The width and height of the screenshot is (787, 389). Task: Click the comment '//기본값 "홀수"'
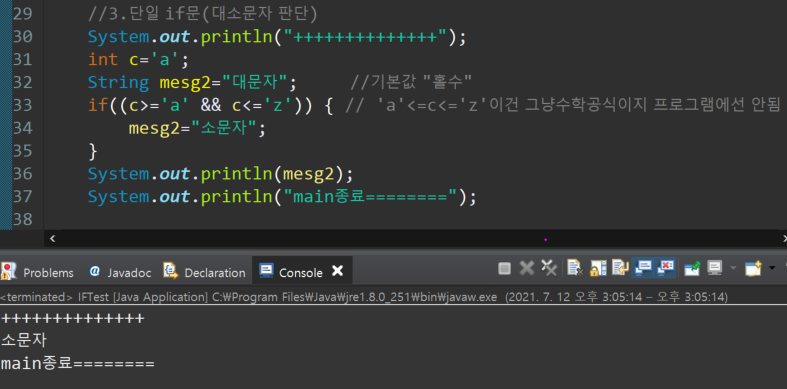(x=411, y=81)
